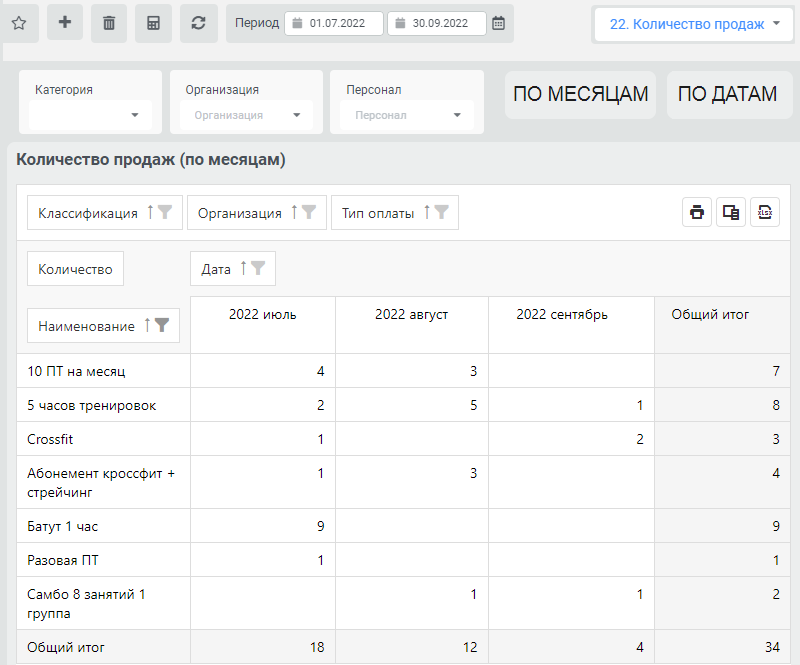Sort by Классификация arrow

(150, 212)
